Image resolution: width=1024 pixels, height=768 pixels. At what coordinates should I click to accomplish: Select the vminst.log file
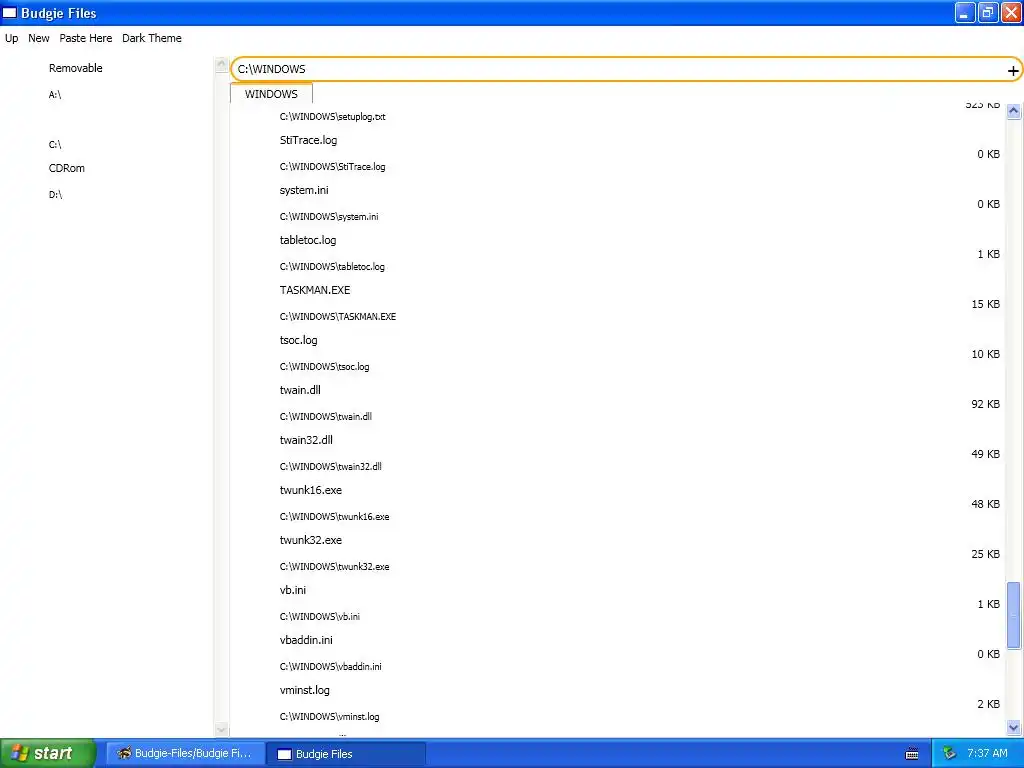pyautogui.click(x=304, y=690)
